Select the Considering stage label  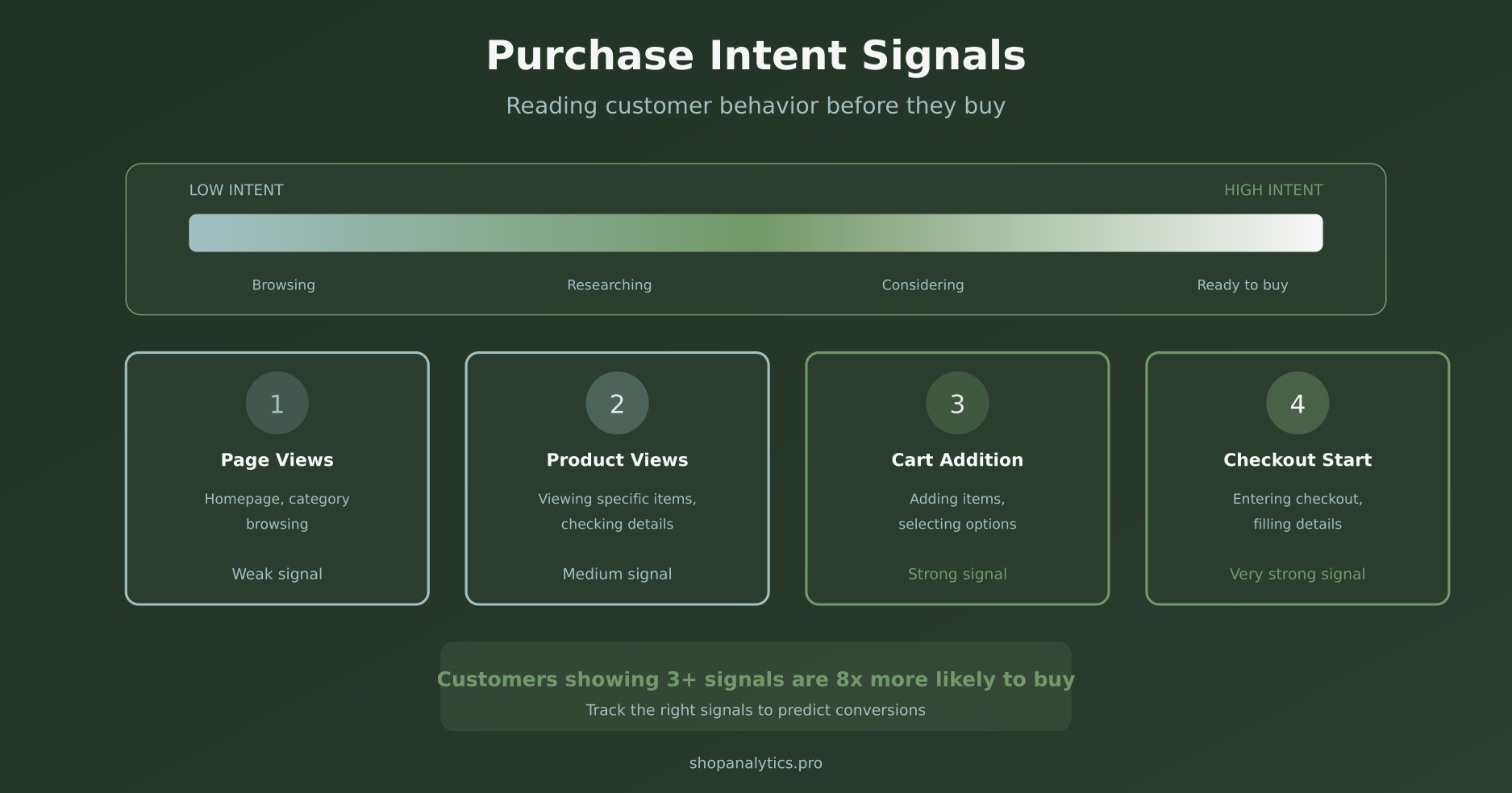922,284
